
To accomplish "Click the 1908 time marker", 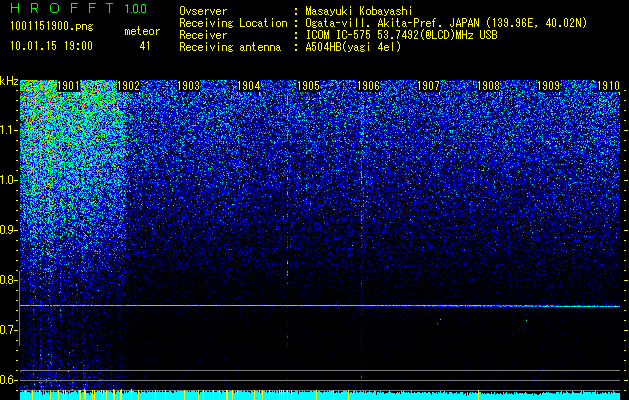I will tap(489, 86).
